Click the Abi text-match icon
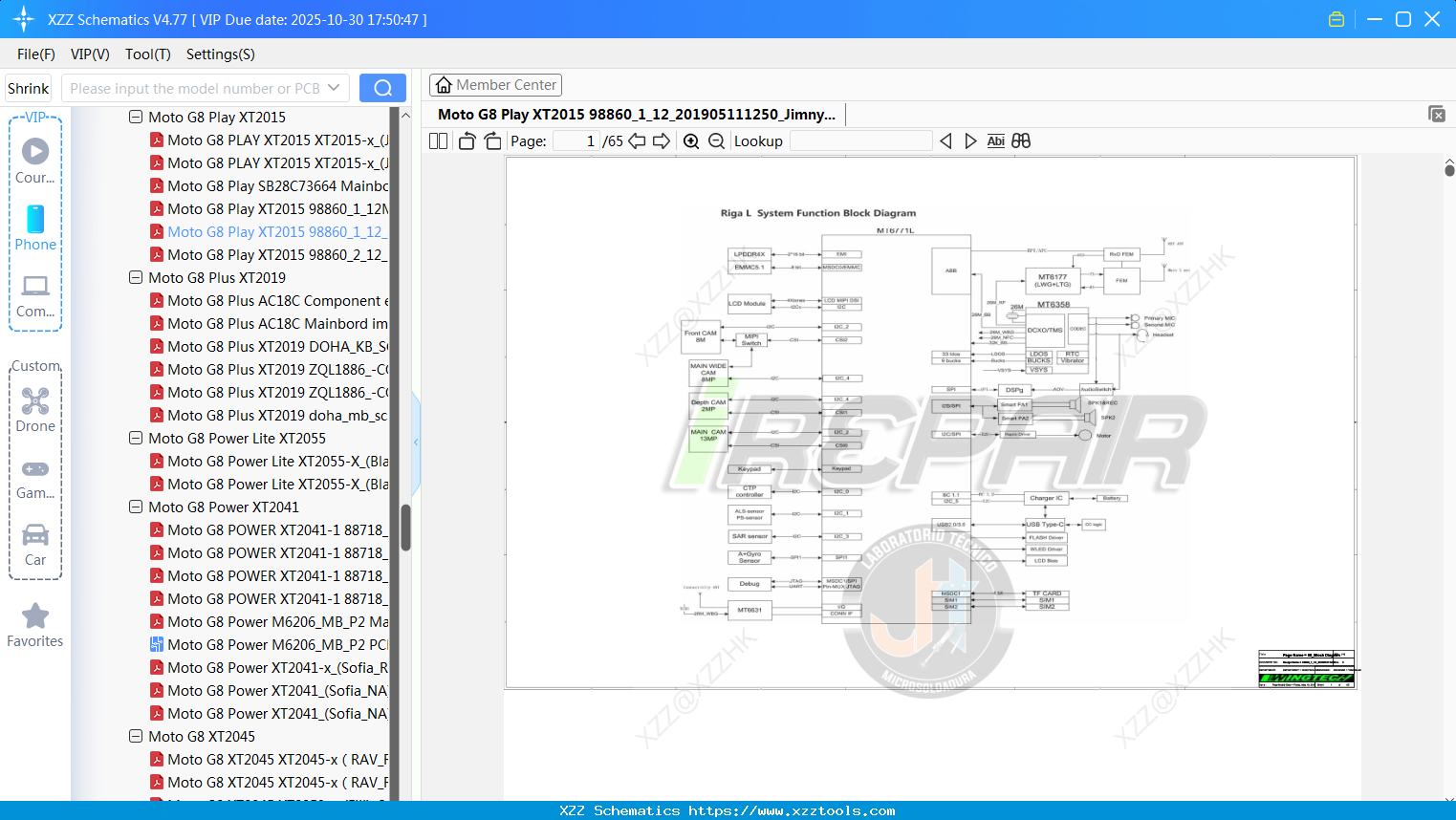 click(995, 141)
